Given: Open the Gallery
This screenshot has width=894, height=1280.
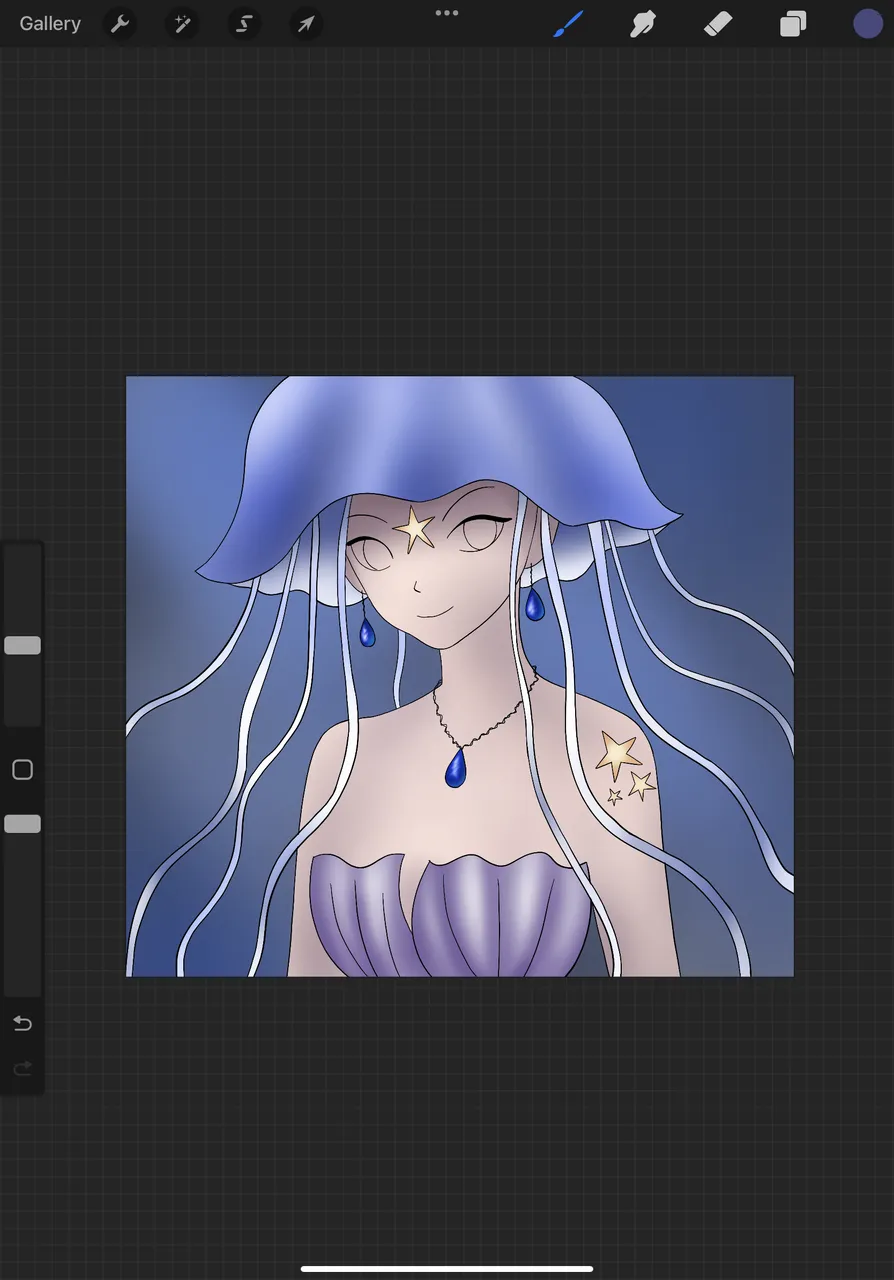Looking at the screenshot, I should pos(50,23).
